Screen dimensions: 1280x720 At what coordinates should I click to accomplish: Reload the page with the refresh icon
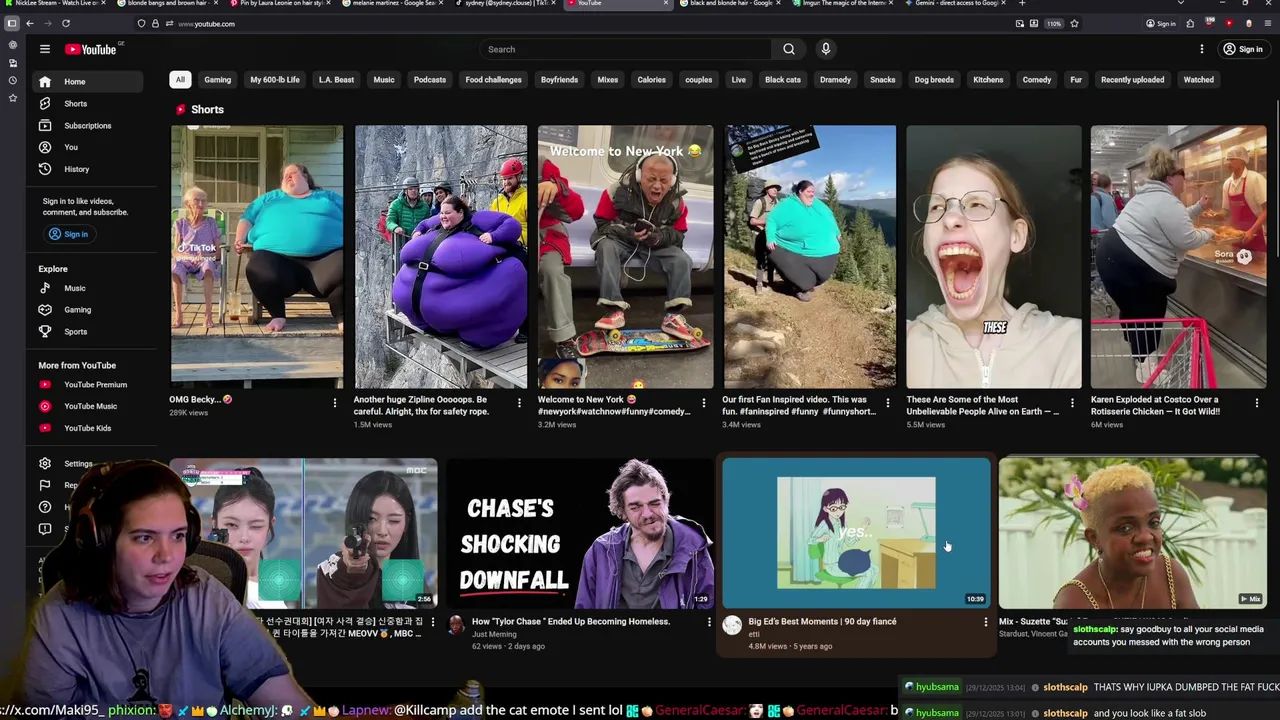pyautogui.click(x=66, y=23)
